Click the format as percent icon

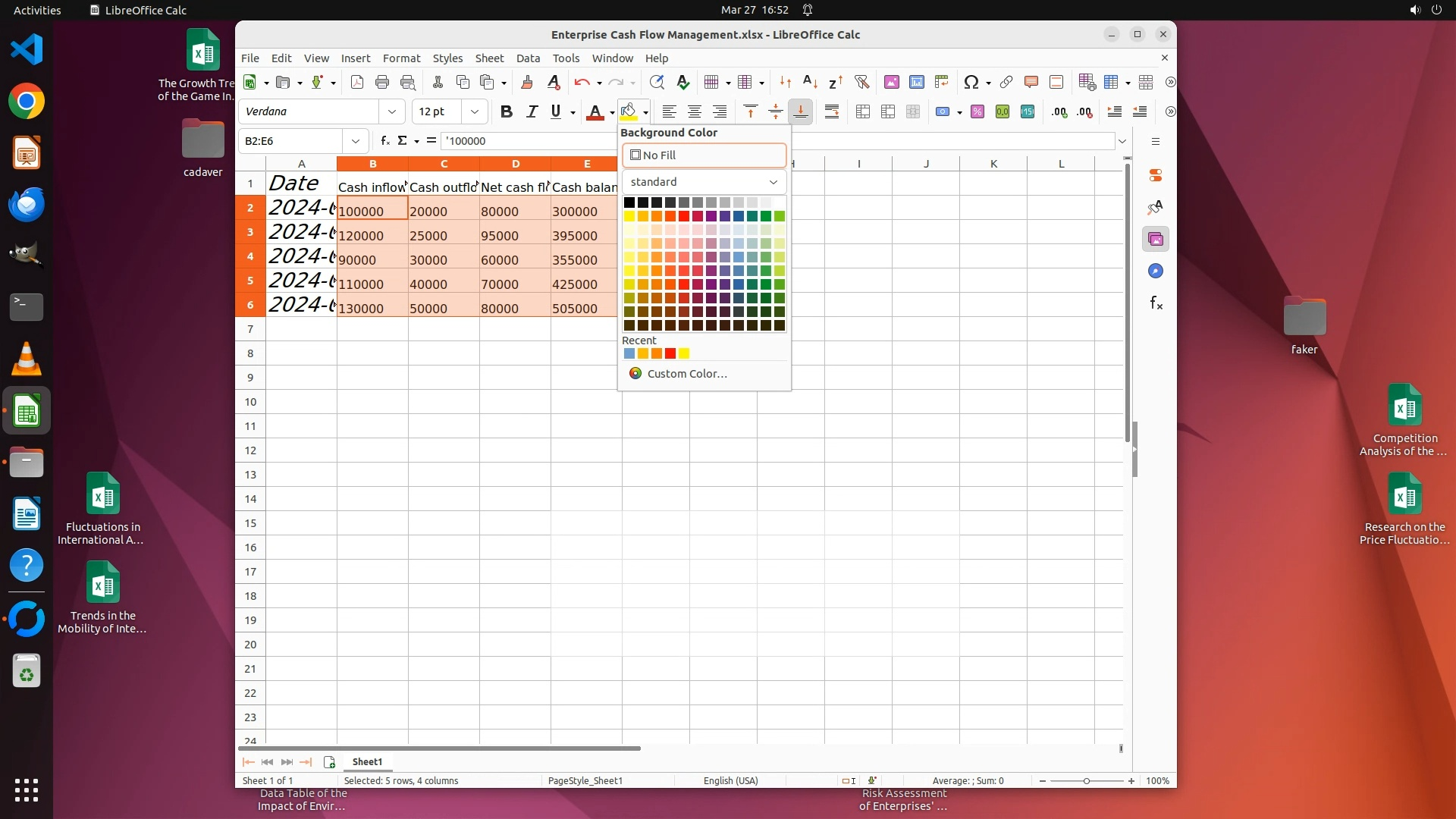tap(977, 111)
